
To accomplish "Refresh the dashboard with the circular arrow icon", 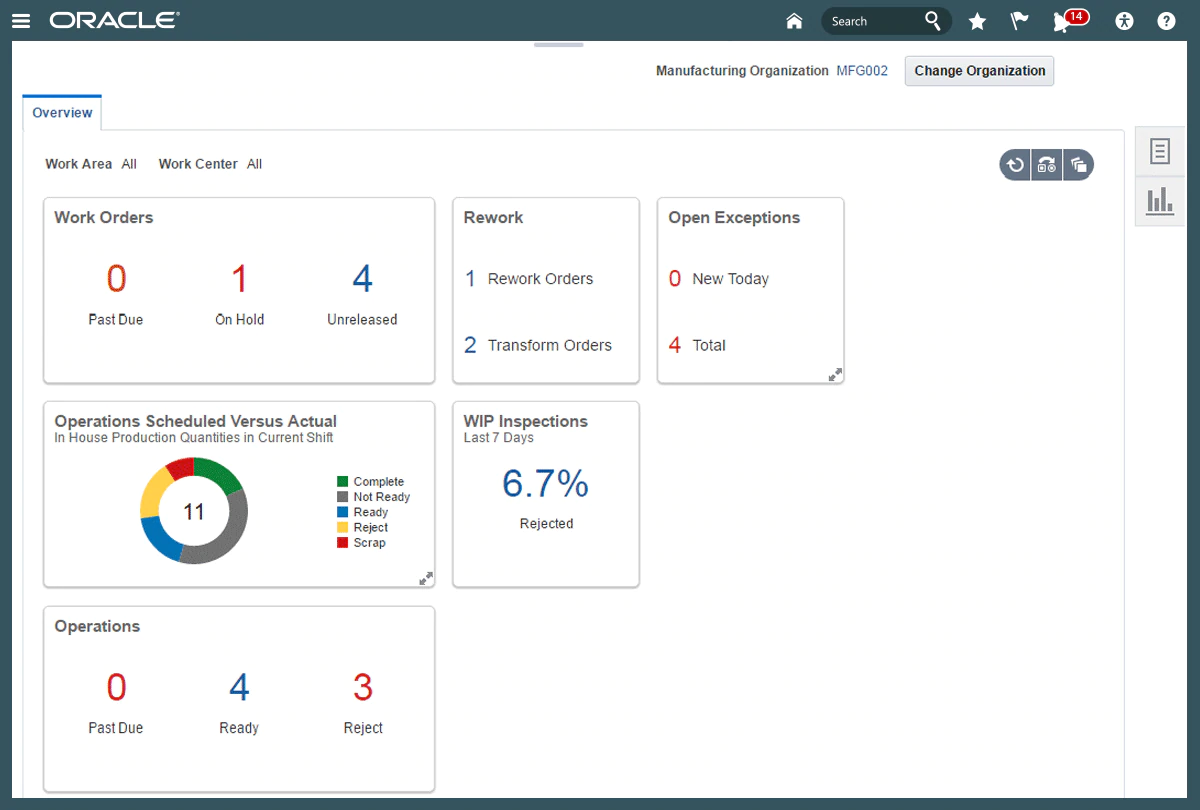I will click(x=1015, y=165).
